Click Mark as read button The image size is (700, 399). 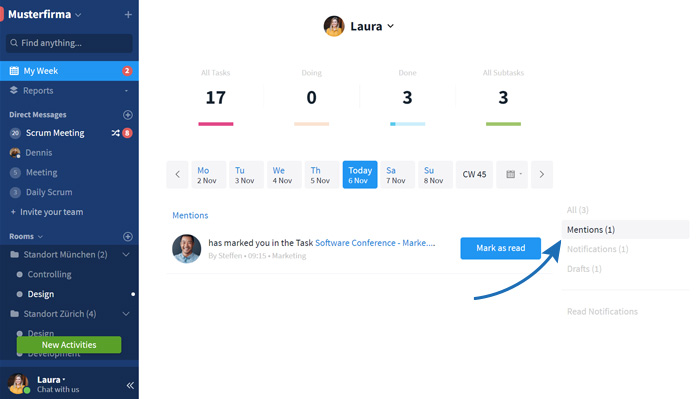pos(500,248)
